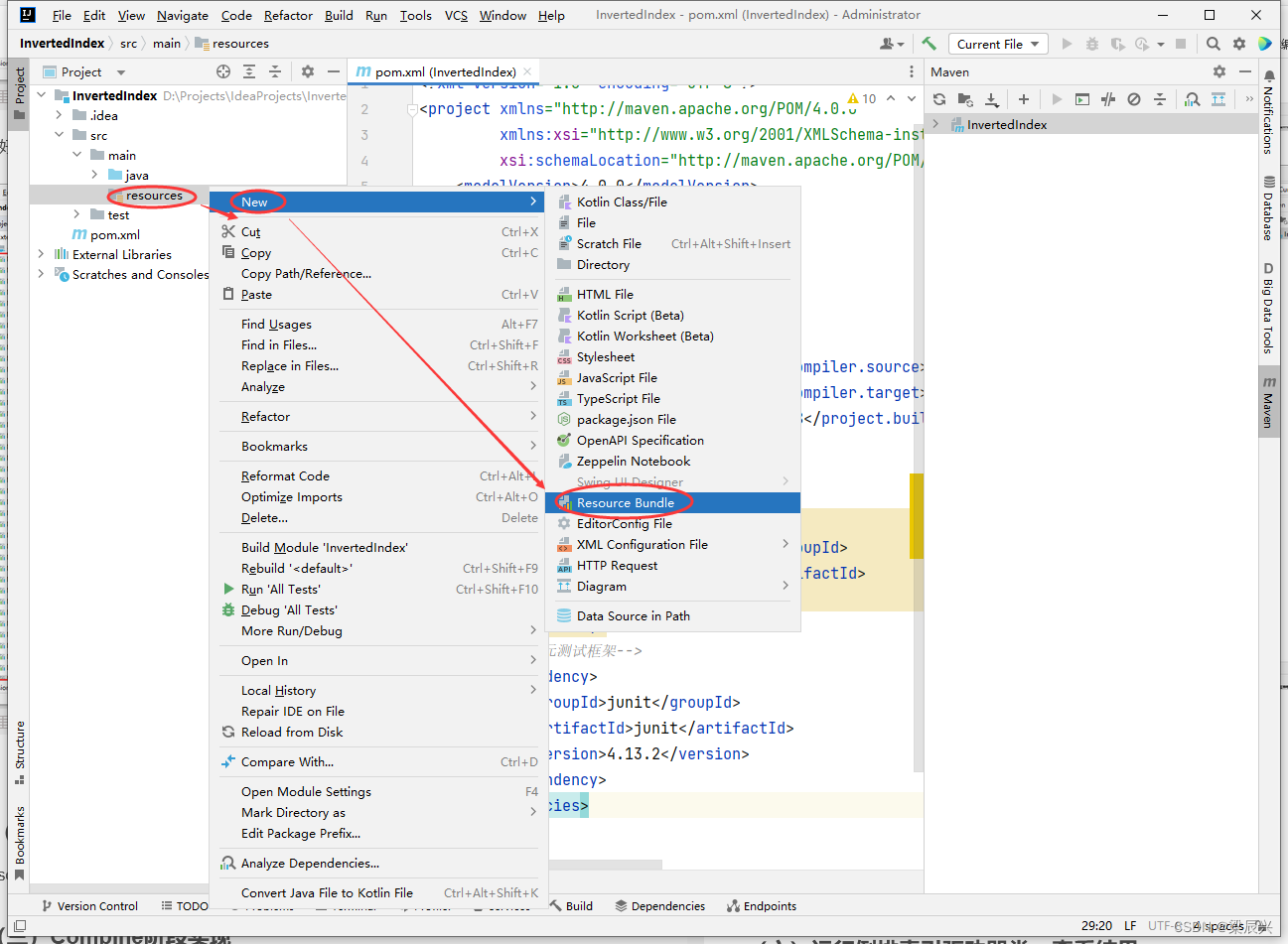Open the VCS menu
Viewport: 1288px width, 944px height.
click(456, 15)
